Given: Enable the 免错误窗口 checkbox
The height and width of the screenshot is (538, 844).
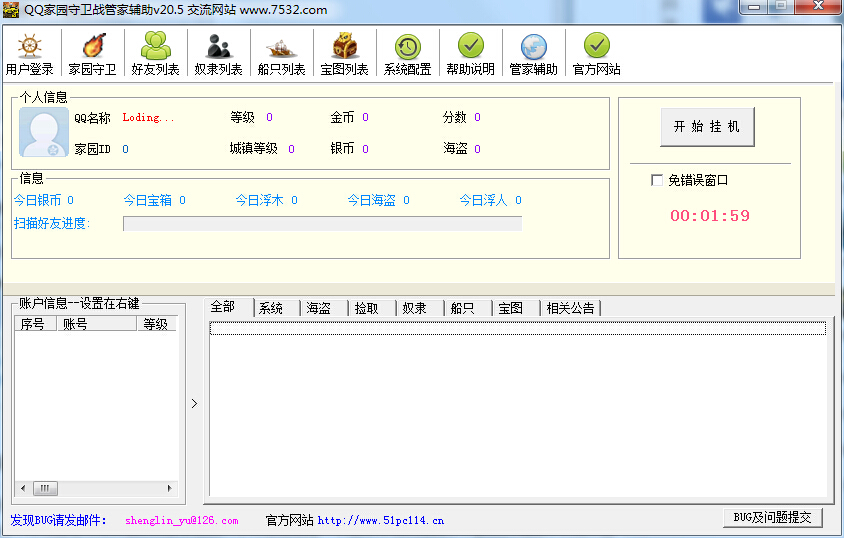Looking at the screenshot, I should pos(657,180).
